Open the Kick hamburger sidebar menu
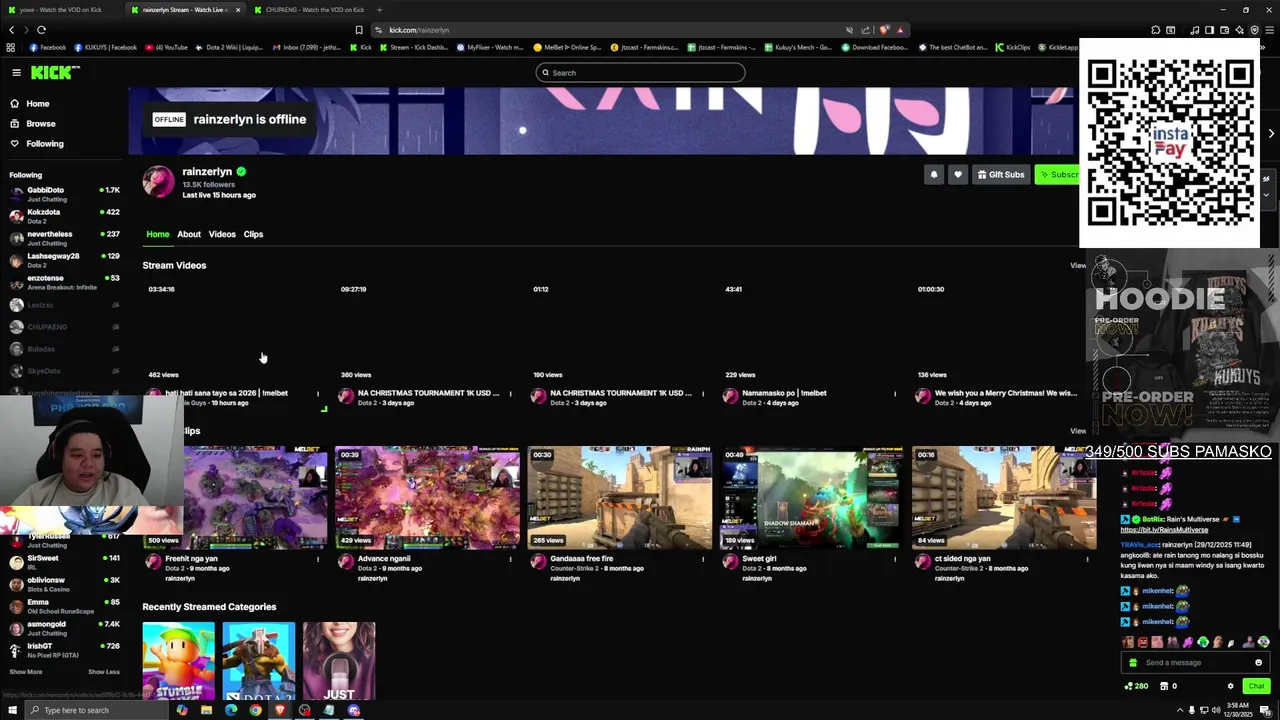Image resolution: width=1280 pixels, height=720 pixels. [16, 72]
